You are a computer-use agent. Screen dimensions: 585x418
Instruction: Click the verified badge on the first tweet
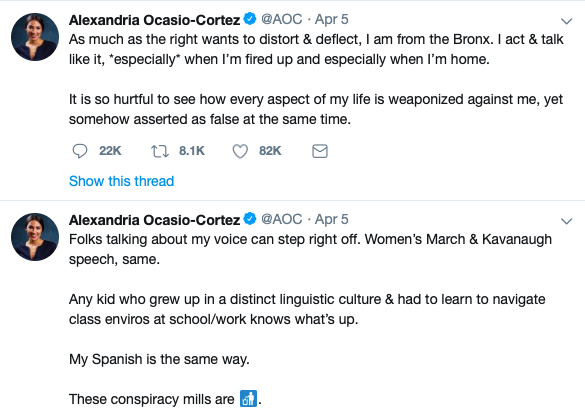pos(250,19)
